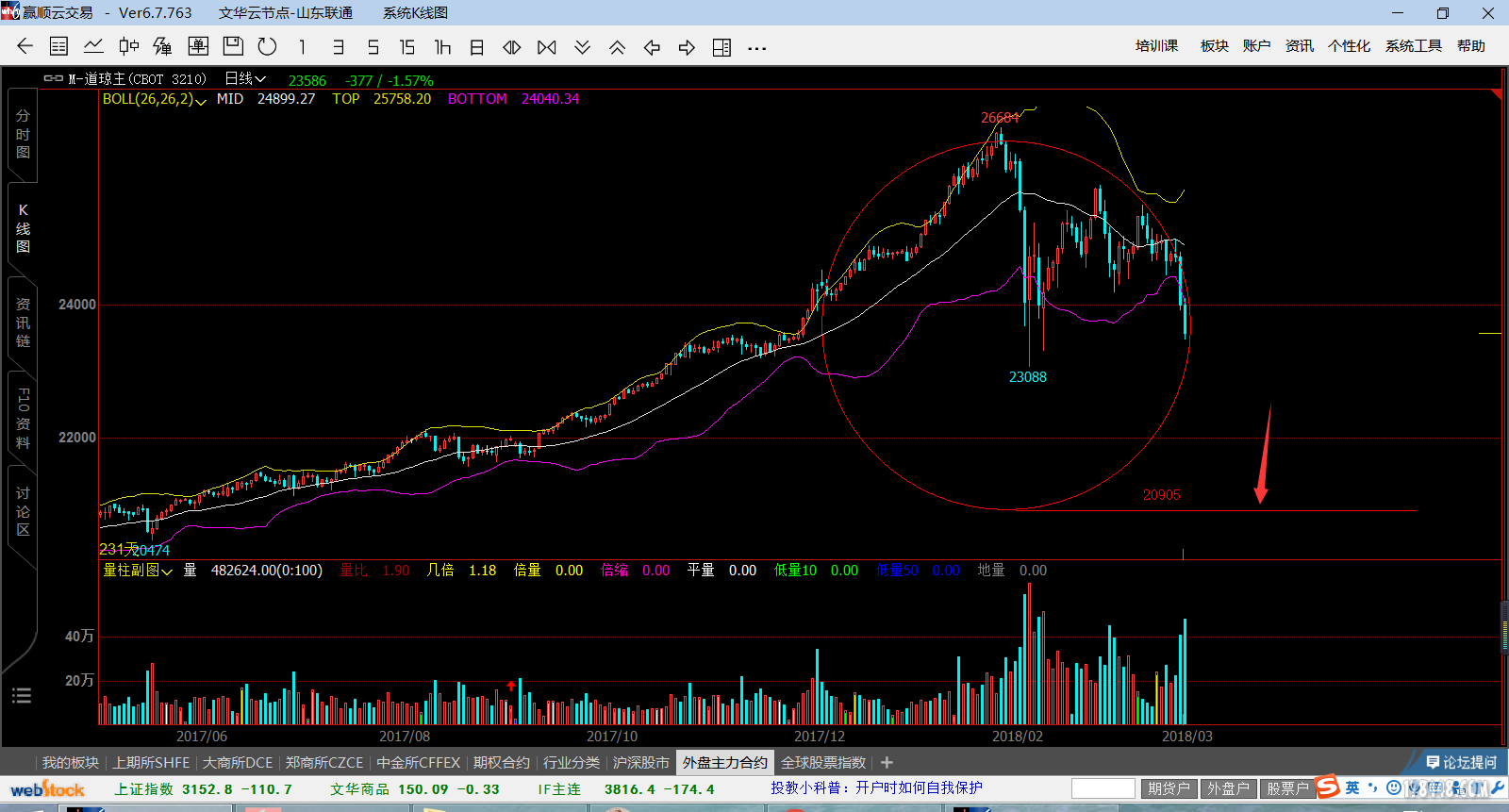Image resolution: width=1509 pixels, height=812 pixels.
Task: Open the BOLL(26,26,2) indicator dropdown
Action: (155, 99)
